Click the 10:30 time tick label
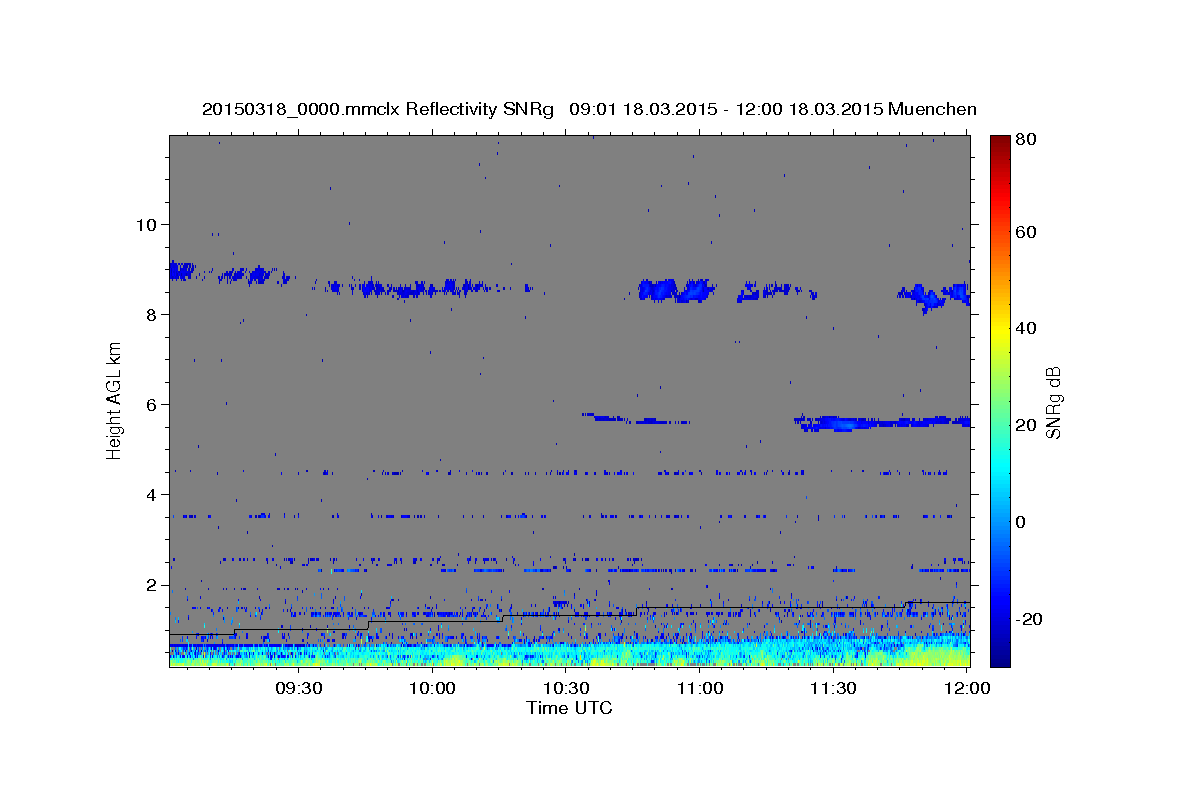 pos(566,688)
